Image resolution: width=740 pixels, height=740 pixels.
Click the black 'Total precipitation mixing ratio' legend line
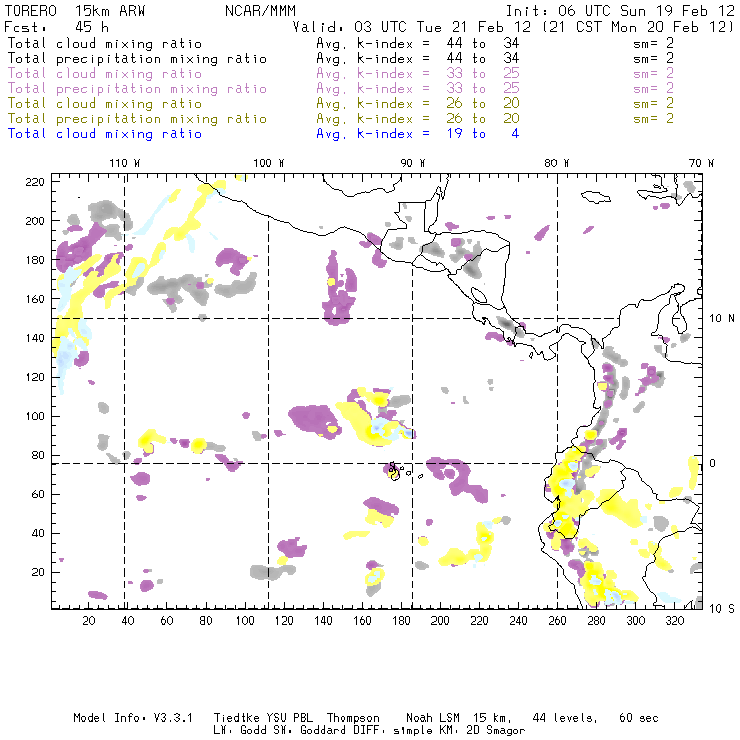point(137,59)
